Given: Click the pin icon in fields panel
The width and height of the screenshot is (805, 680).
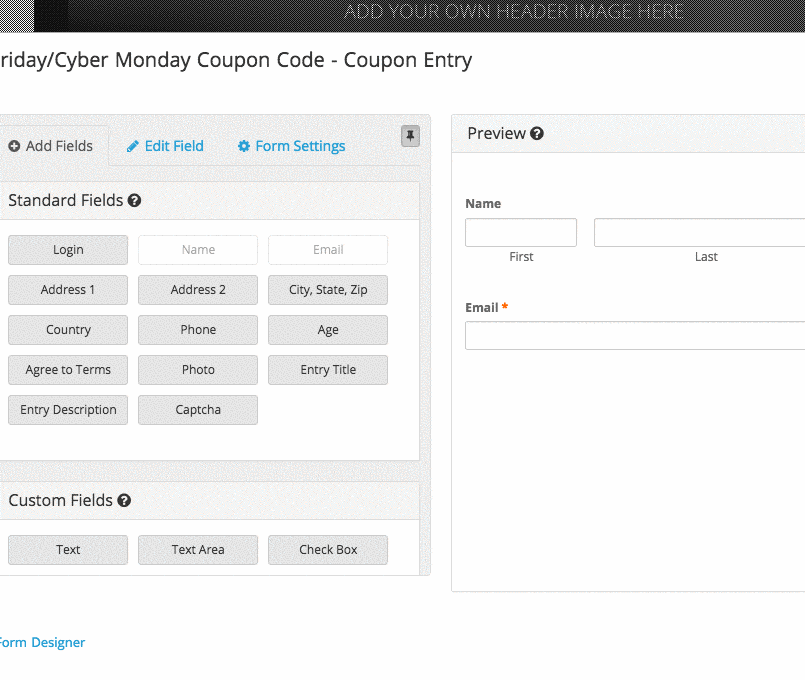Looking at the screenshot, I should [410, 136].
